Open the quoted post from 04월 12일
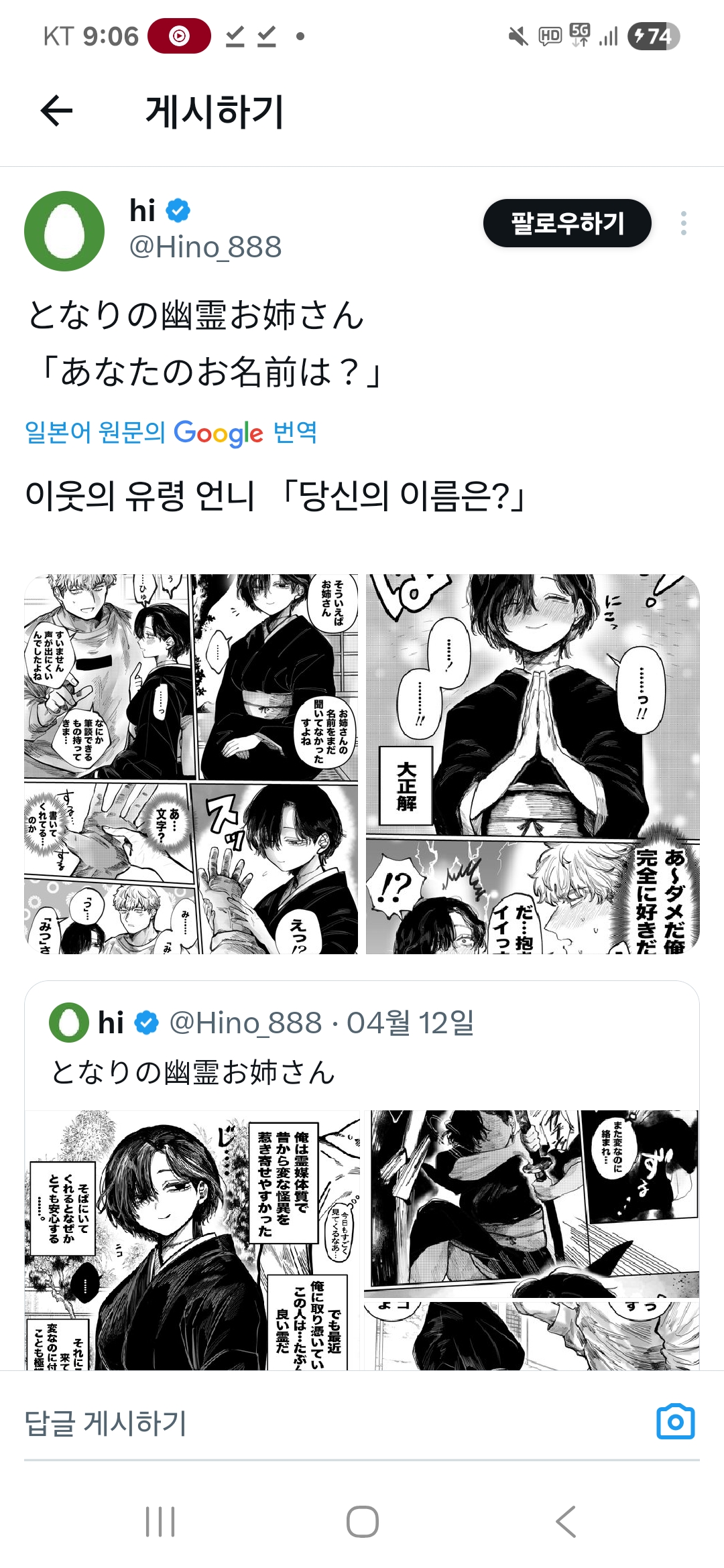This screenshot has width=724, height=1568. click(362, 1047)
